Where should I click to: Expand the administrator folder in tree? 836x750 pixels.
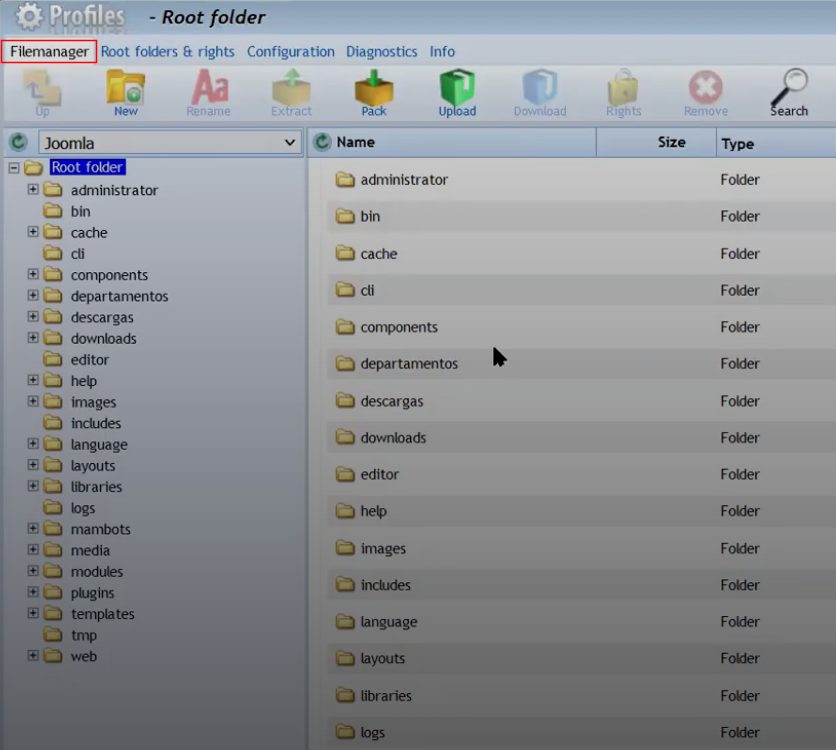(33, 190)
